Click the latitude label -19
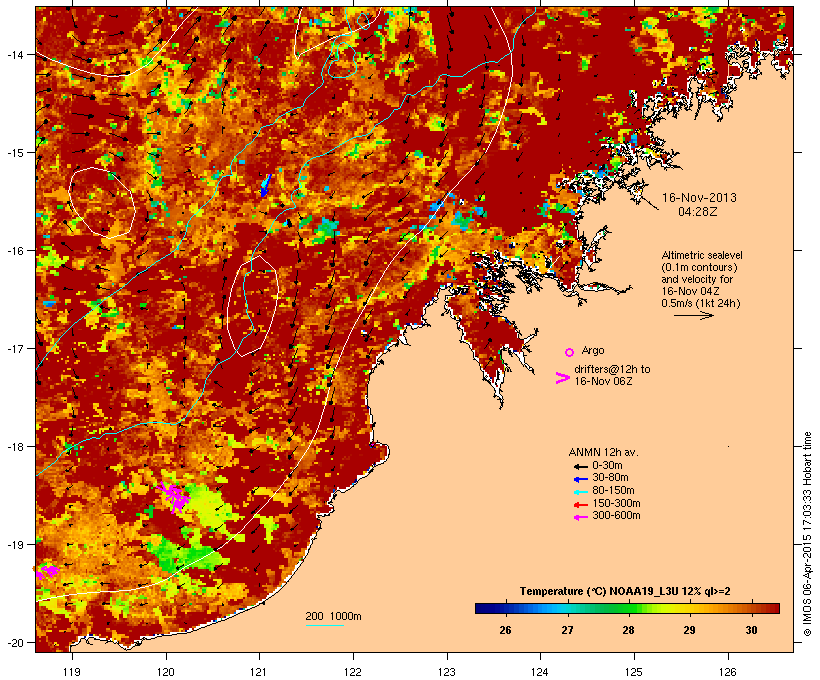 [x=15, y=545]
